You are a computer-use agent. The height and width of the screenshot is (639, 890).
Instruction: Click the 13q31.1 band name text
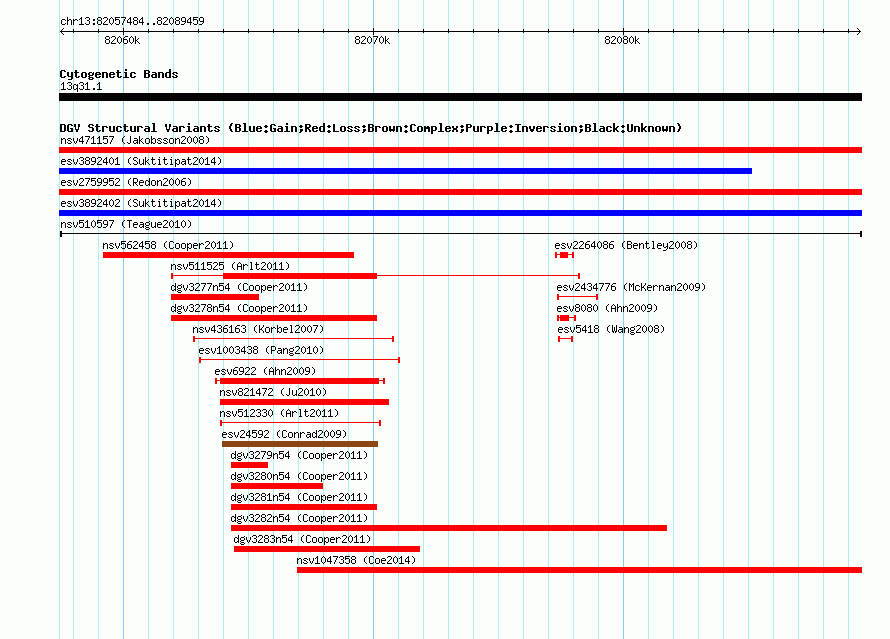click(x=81, y=86)
